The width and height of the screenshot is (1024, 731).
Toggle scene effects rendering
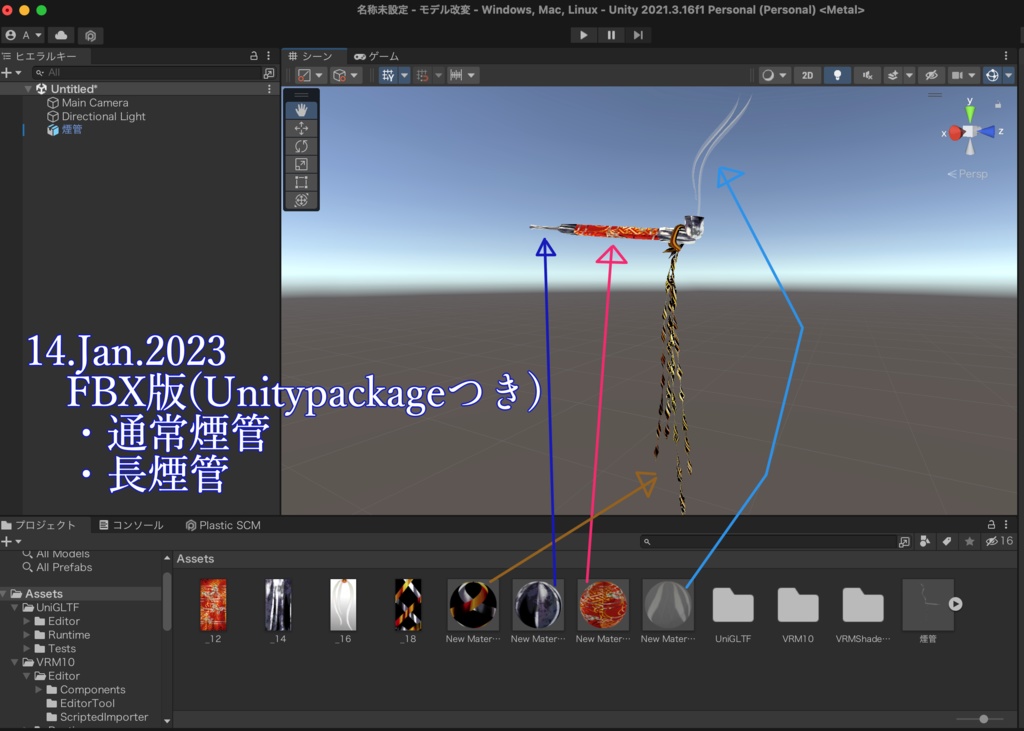(893, 75)
